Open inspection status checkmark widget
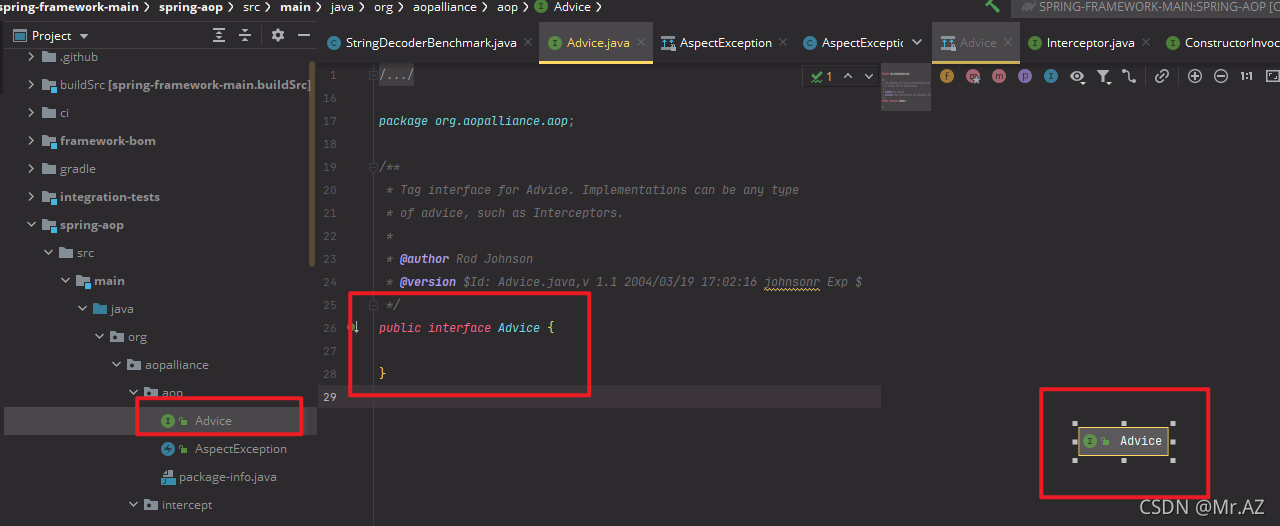This screenshot has width=1280, height=526. click(x=822, y=76)
